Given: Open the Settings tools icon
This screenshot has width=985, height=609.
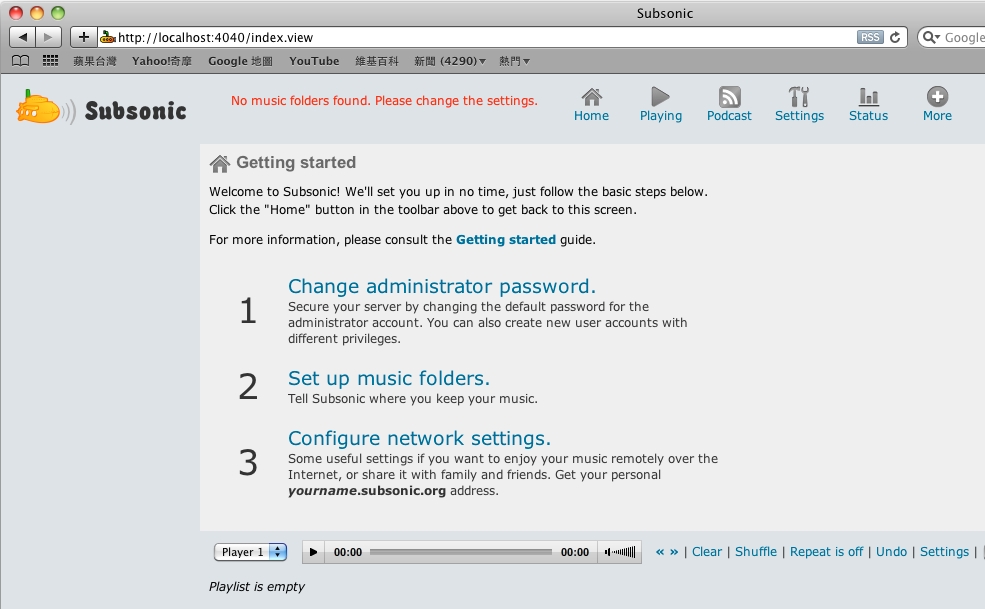Looking at the screenshot, I should [798, 97].
